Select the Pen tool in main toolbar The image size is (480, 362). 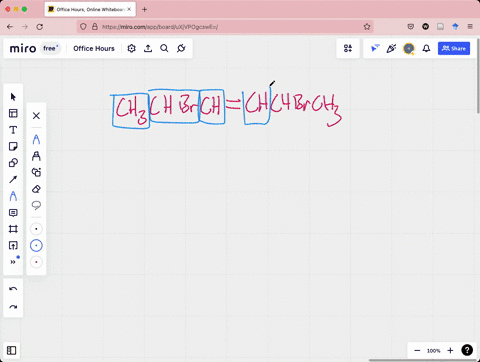[x=13, y=196]
